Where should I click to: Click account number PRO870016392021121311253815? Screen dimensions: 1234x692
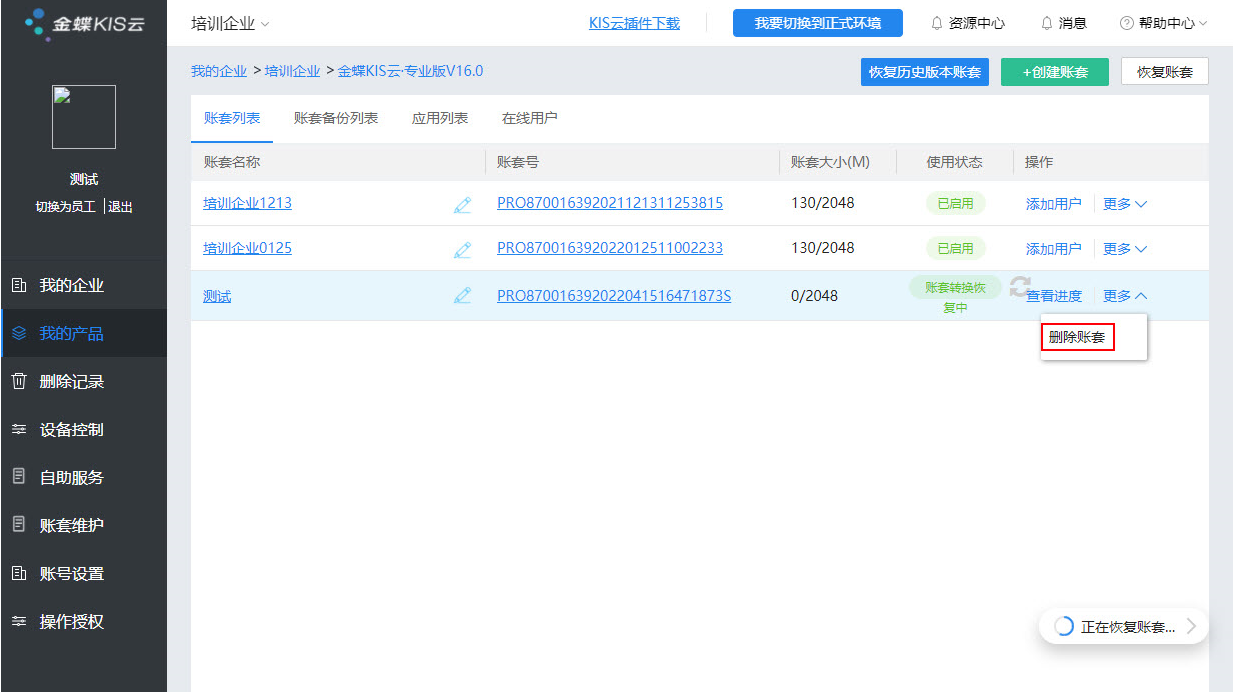[x=610, y=204]
